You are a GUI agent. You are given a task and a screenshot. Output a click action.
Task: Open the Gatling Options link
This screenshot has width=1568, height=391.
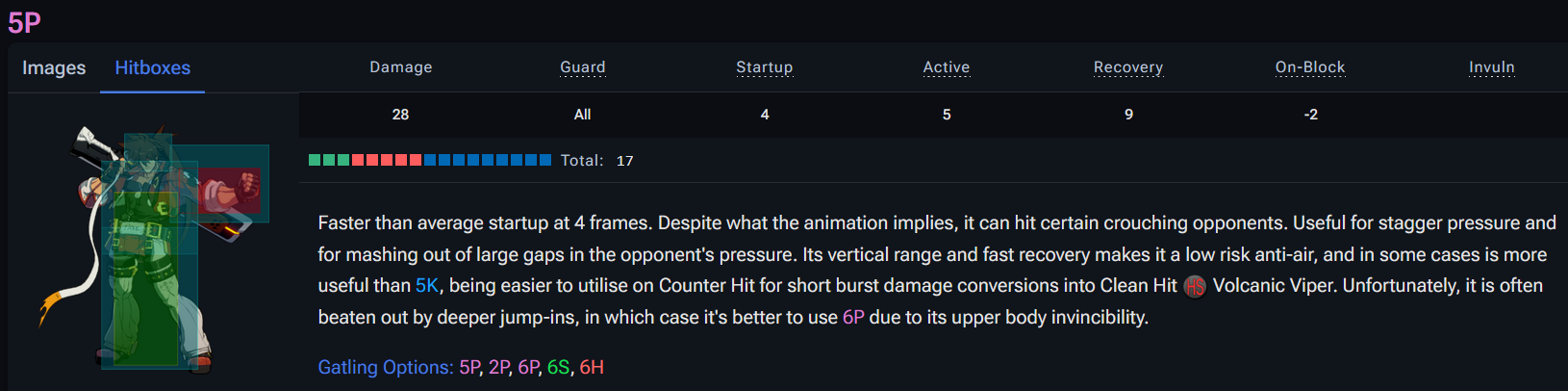pos(385,368)
